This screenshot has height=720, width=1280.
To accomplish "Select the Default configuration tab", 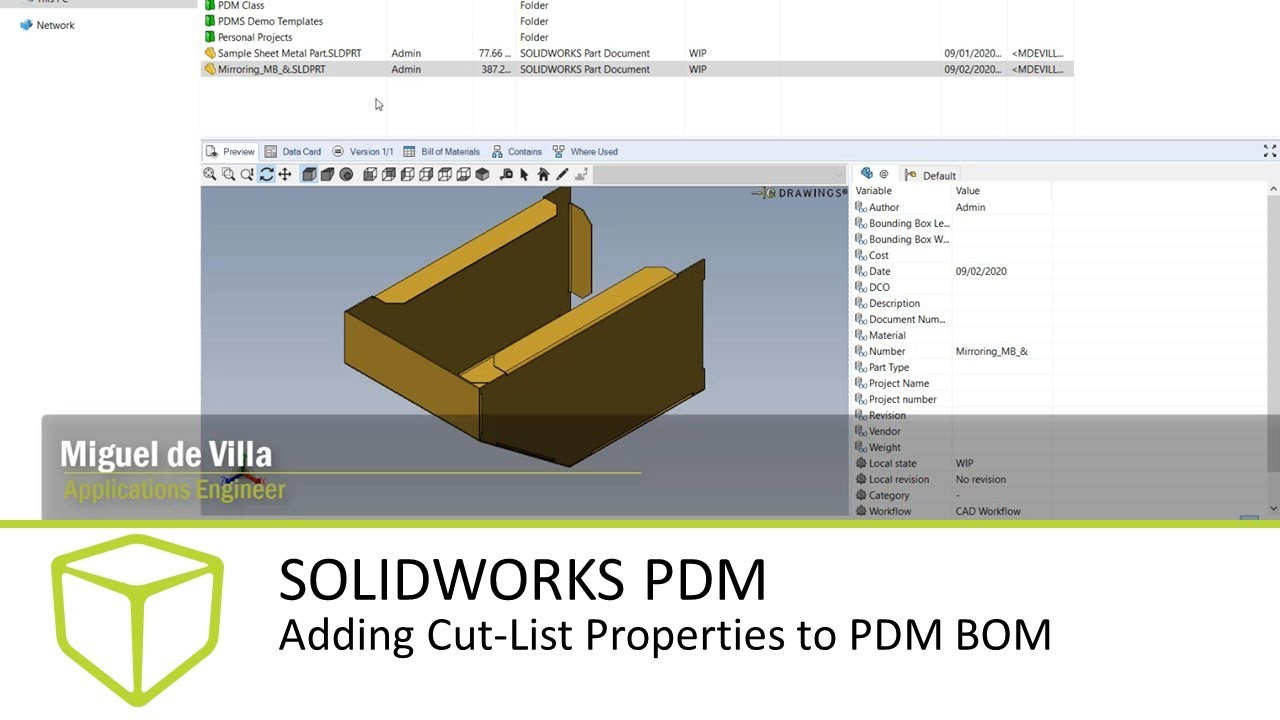I will click(x=930, y=175).
